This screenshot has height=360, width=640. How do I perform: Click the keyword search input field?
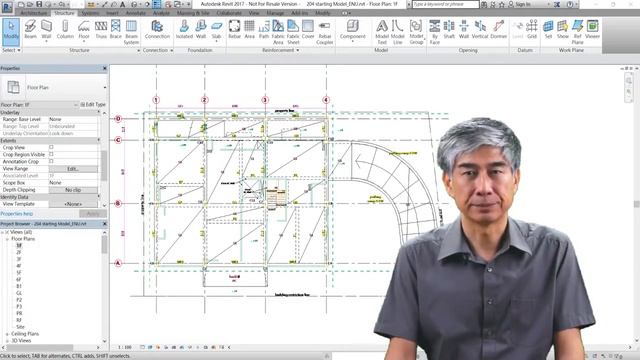[x=445, y=4]
